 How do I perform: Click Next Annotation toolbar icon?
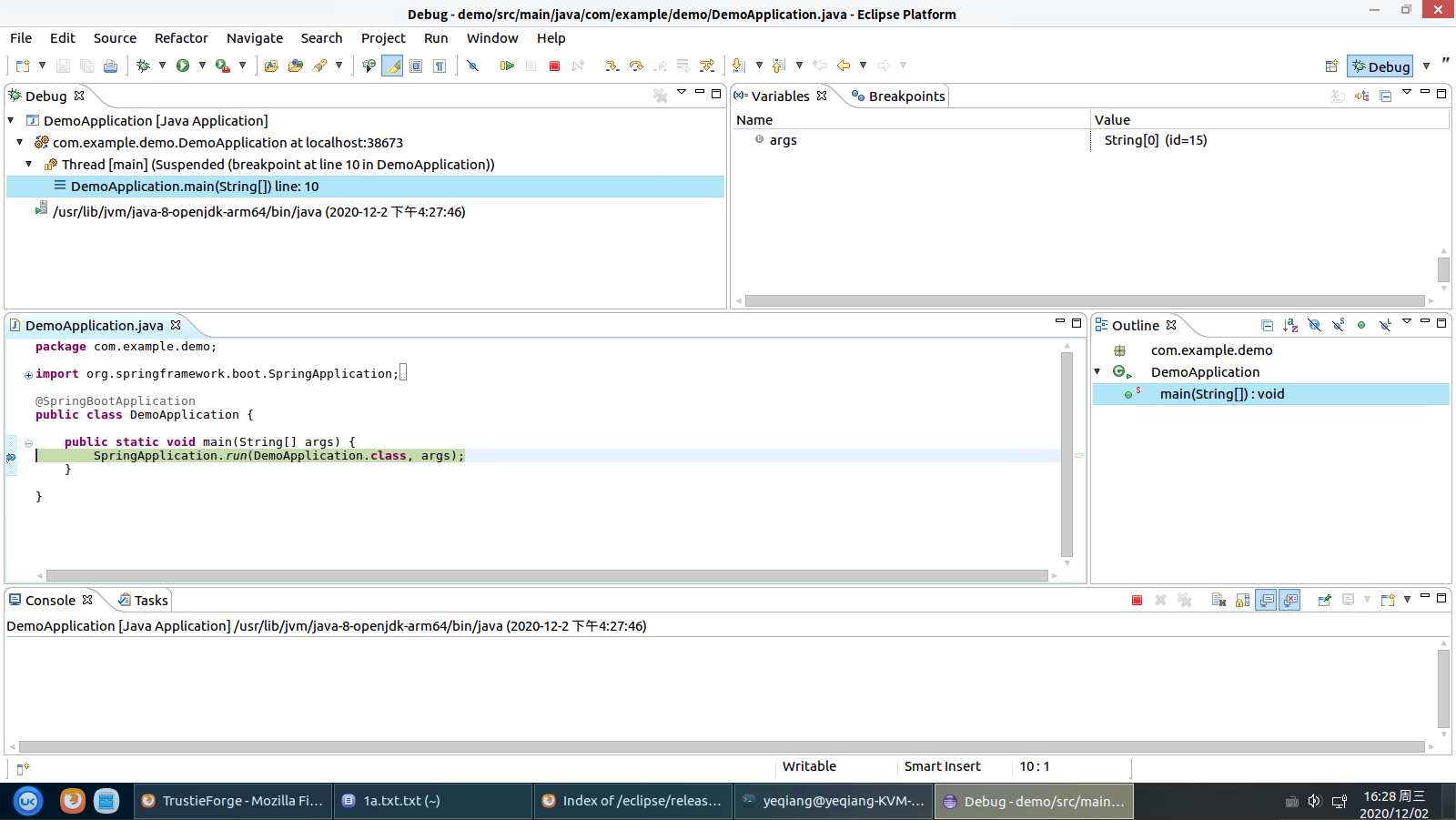click(x=739, y=66)
